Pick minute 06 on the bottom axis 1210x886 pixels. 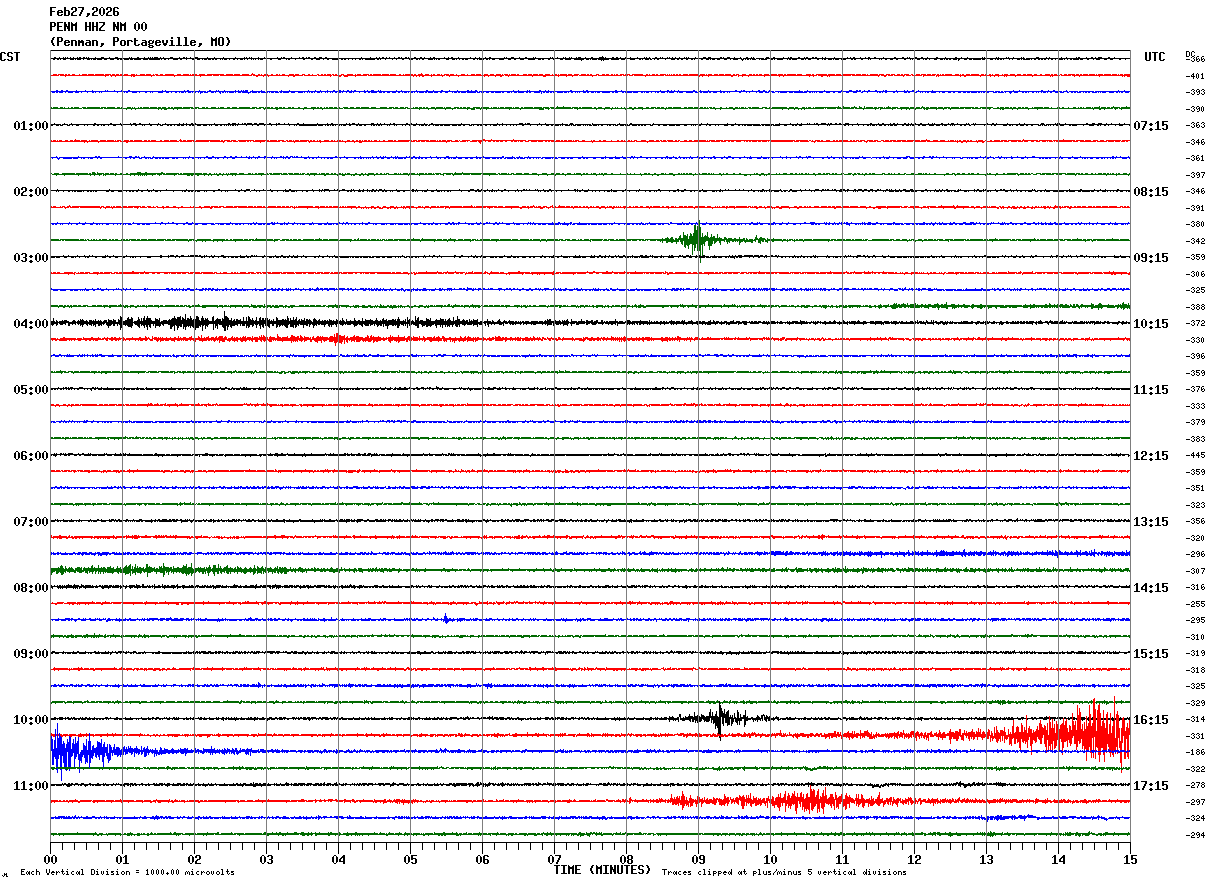[x=482, y=859]
